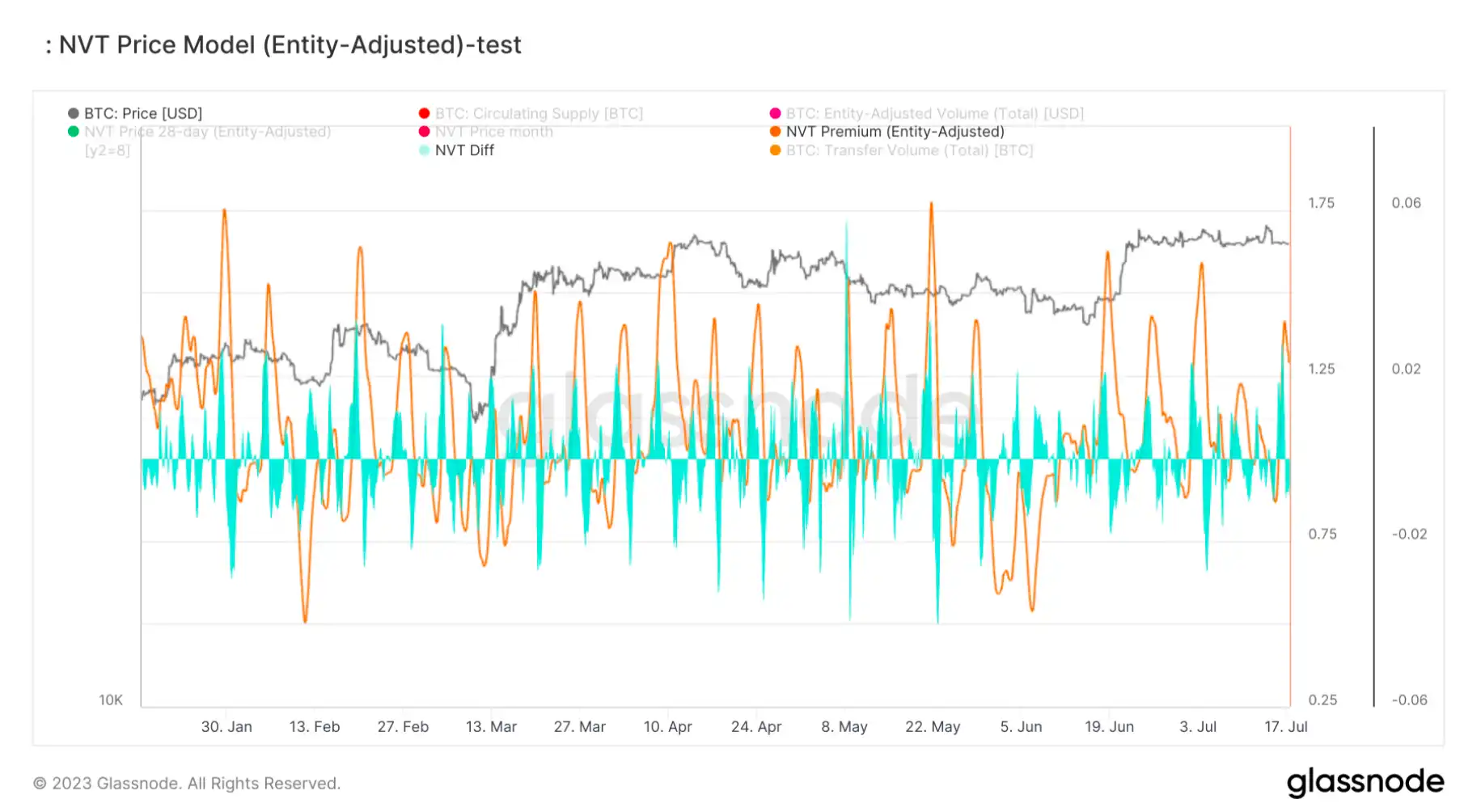Enable BTC: Entity-Adjusted Volume (Total) [USD] series
This screenshot has width=1464, height=812.
(927, 113)
